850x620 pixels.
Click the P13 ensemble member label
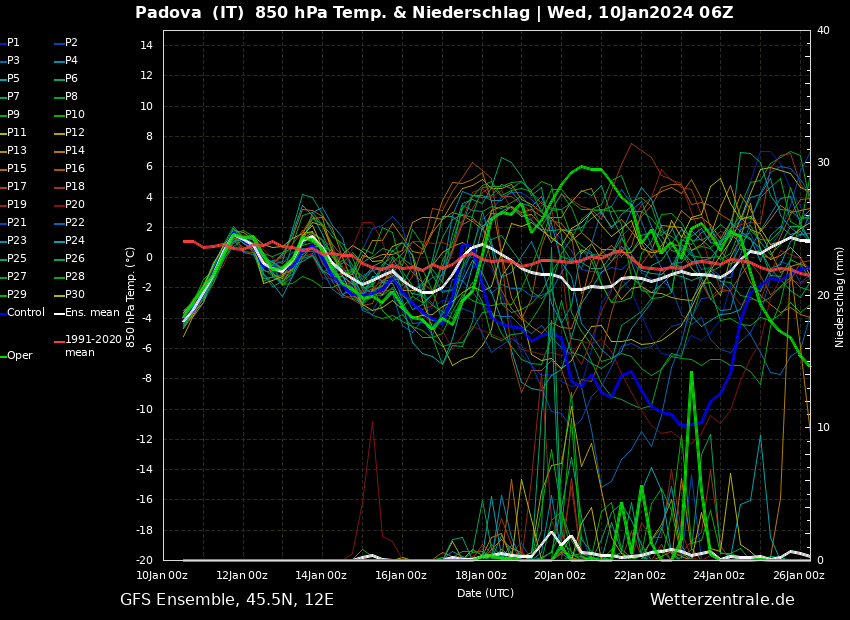click(x=16, y=150)
